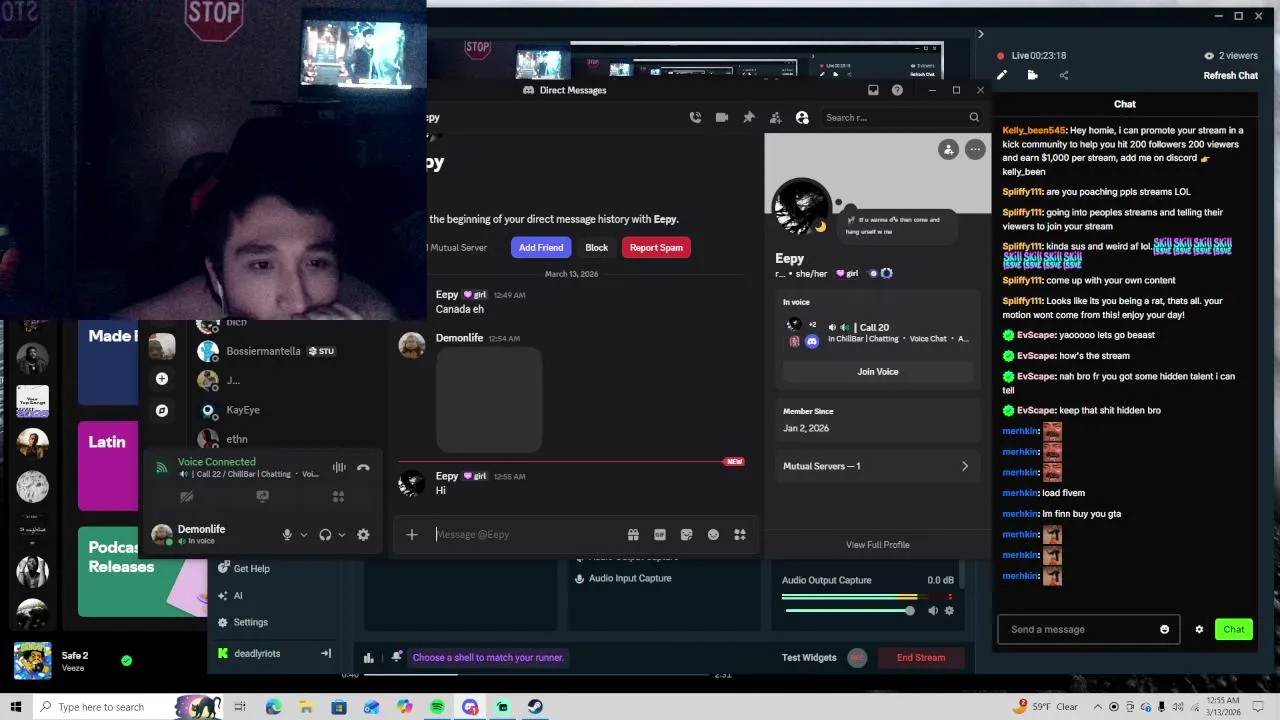Viewport: 1280px width, 720px height.
Task: Add friends to DM icon
Action: [x=775, y=117]
